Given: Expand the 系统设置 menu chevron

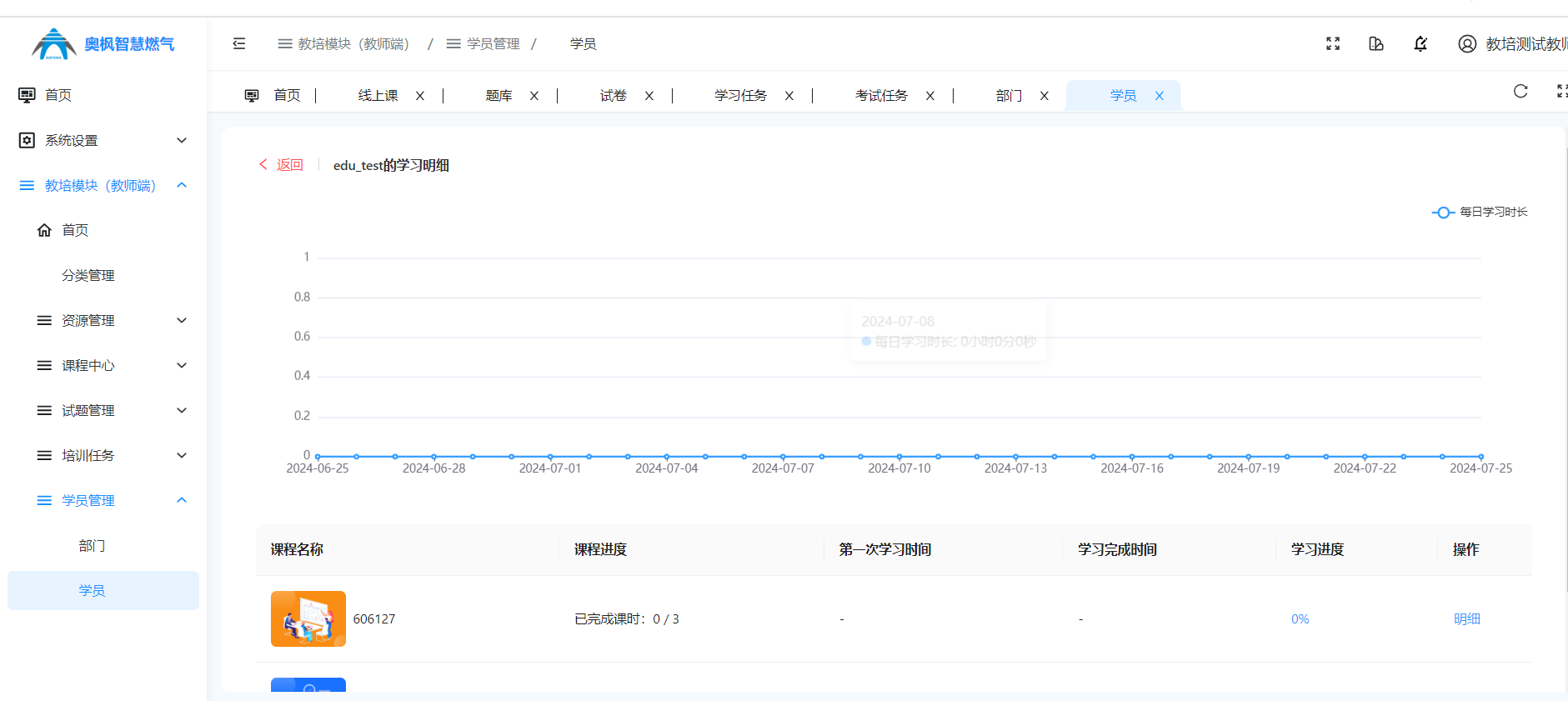Looking at the screenshot, I should click(182, 140).
